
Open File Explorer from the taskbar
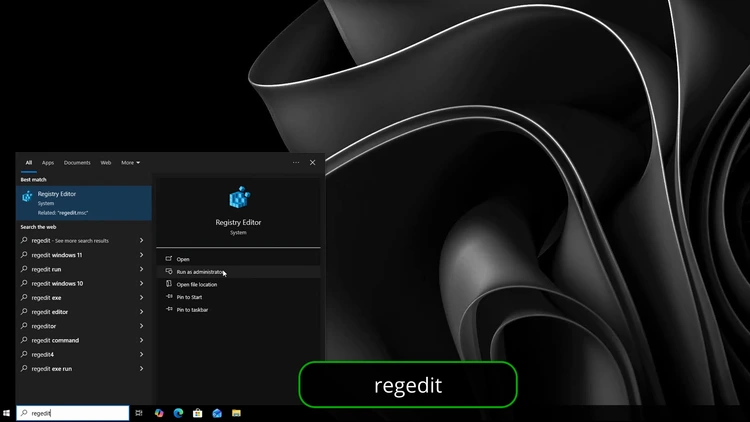(x=236, y=413)
